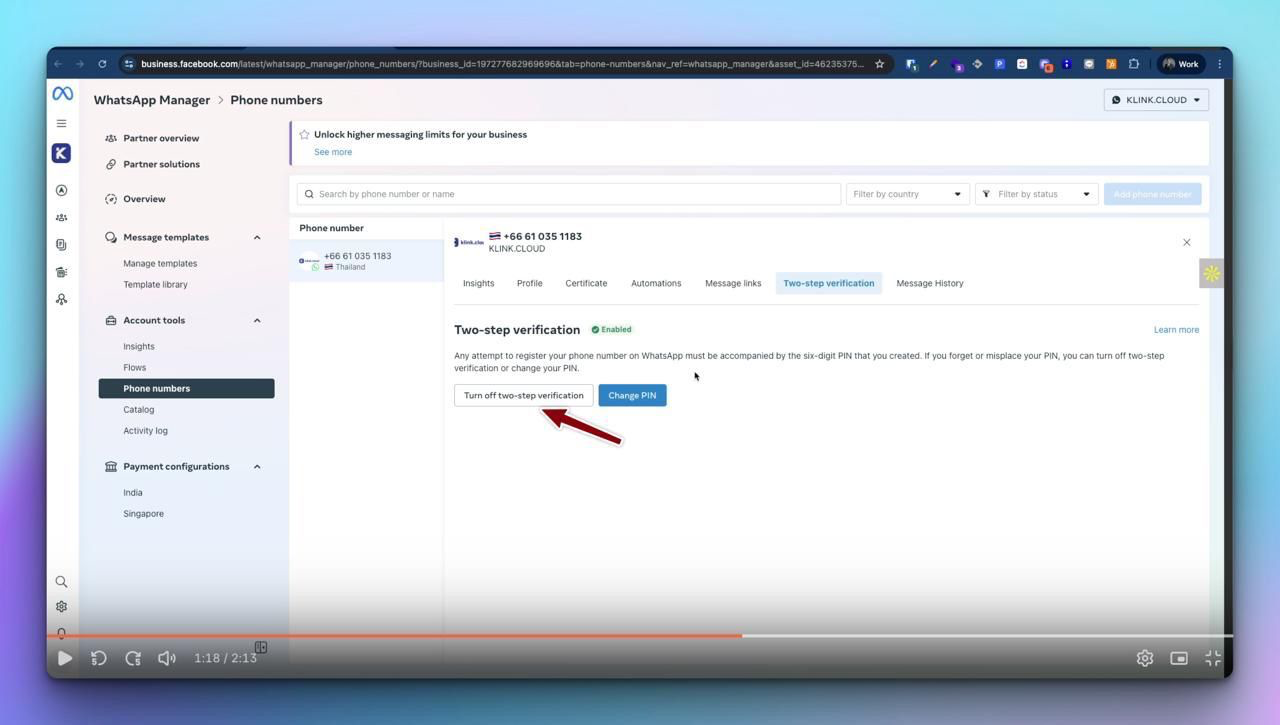Click the video progress bar
Screen dimensions: 1280x725
coord(640,636)
